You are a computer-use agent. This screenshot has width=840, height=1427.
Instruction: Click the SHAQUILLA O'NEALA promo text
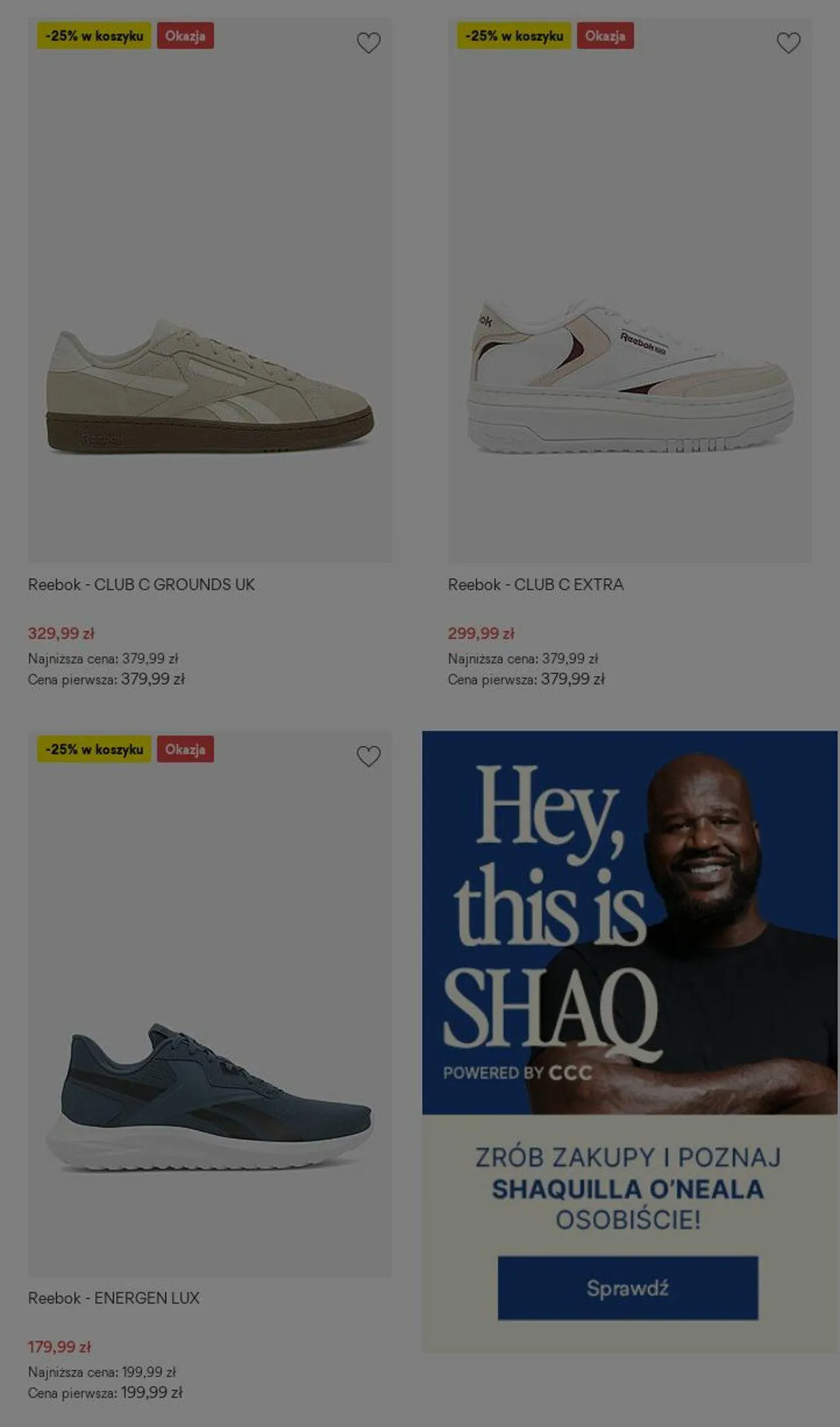(628, 1189)
